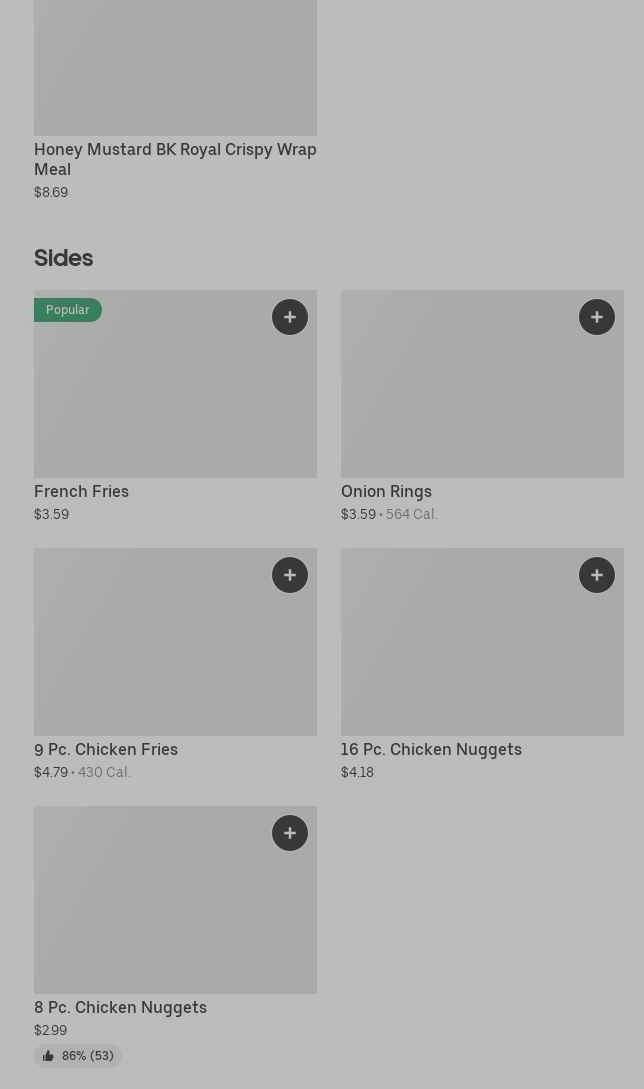644x1089 pixels.
Task: Add French Fries using the plus icon
Action: point(290,317)
